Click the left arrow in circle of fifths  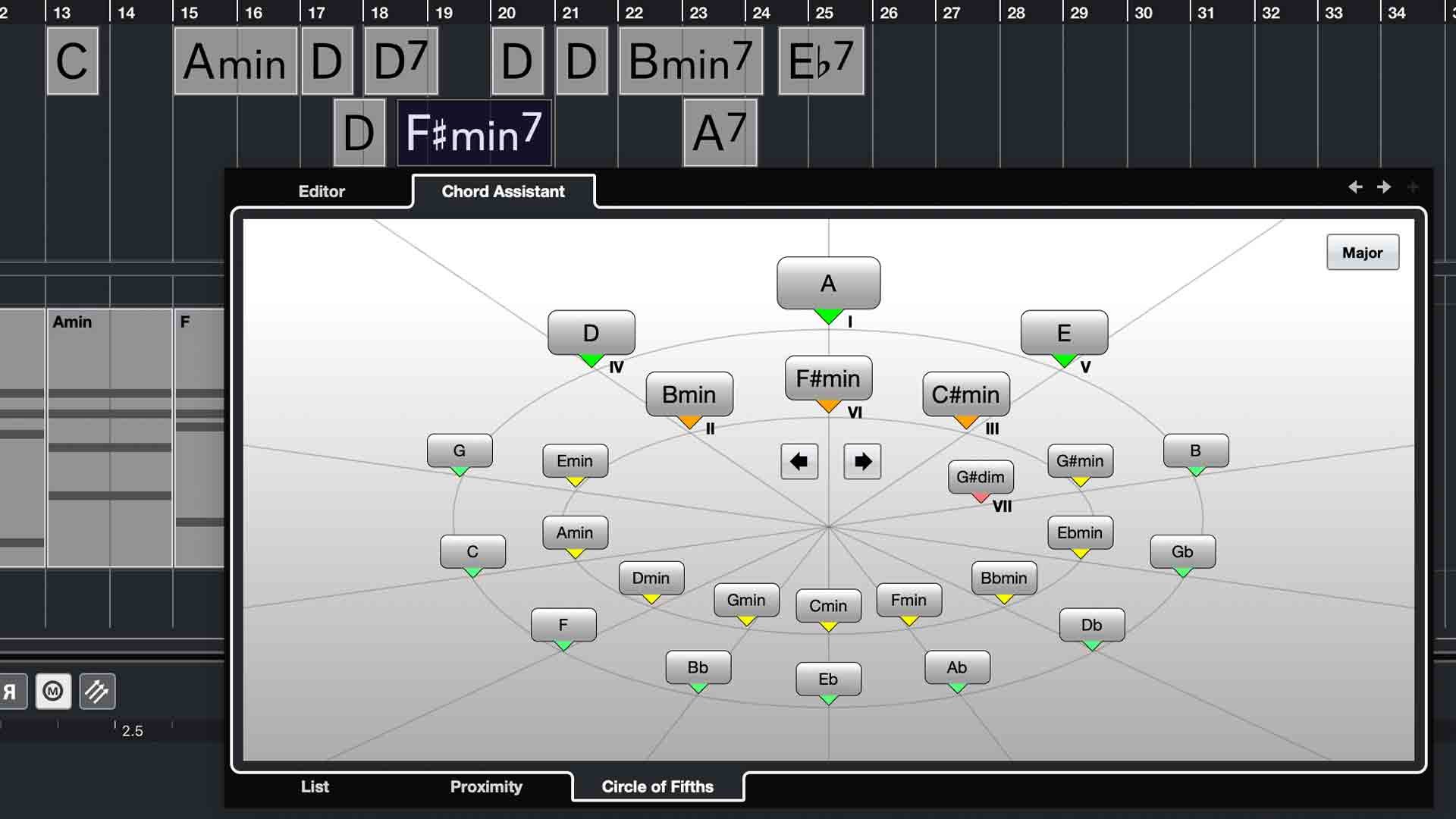click(x=799, y=461)
